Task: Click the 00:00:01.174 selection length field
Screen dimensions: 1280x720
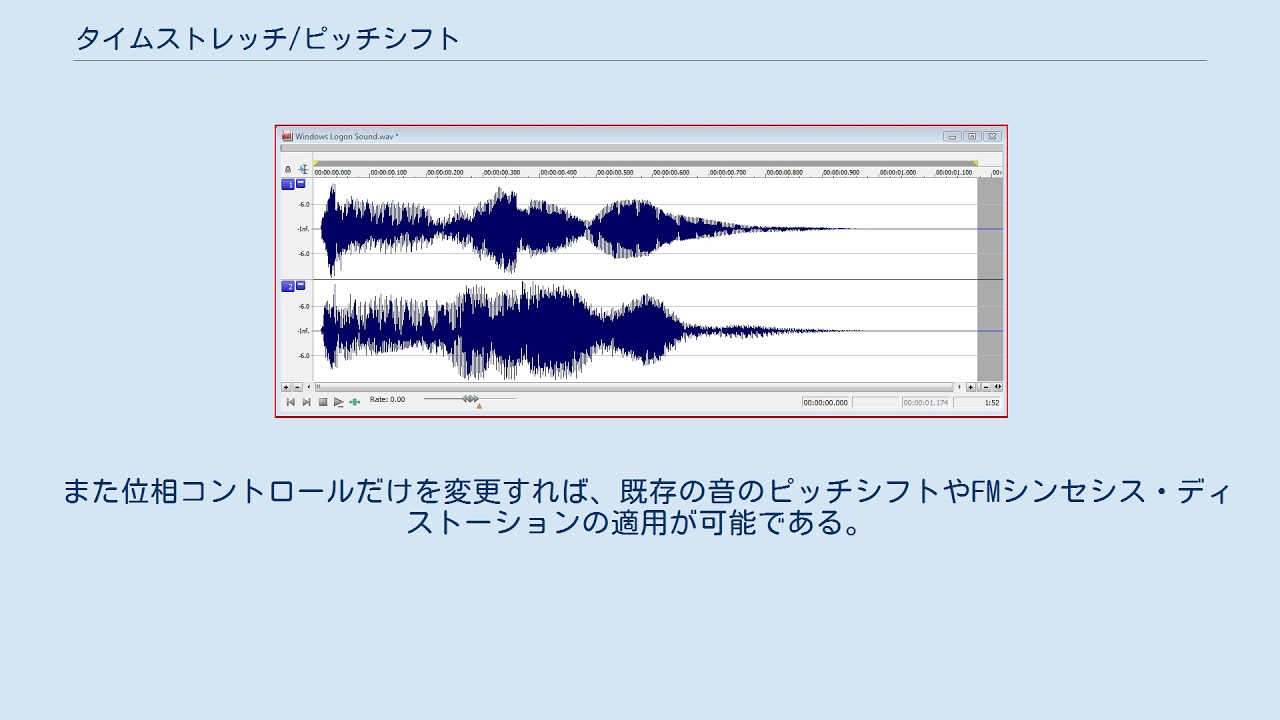Action: pyautogui.click(x=926, y=402)
